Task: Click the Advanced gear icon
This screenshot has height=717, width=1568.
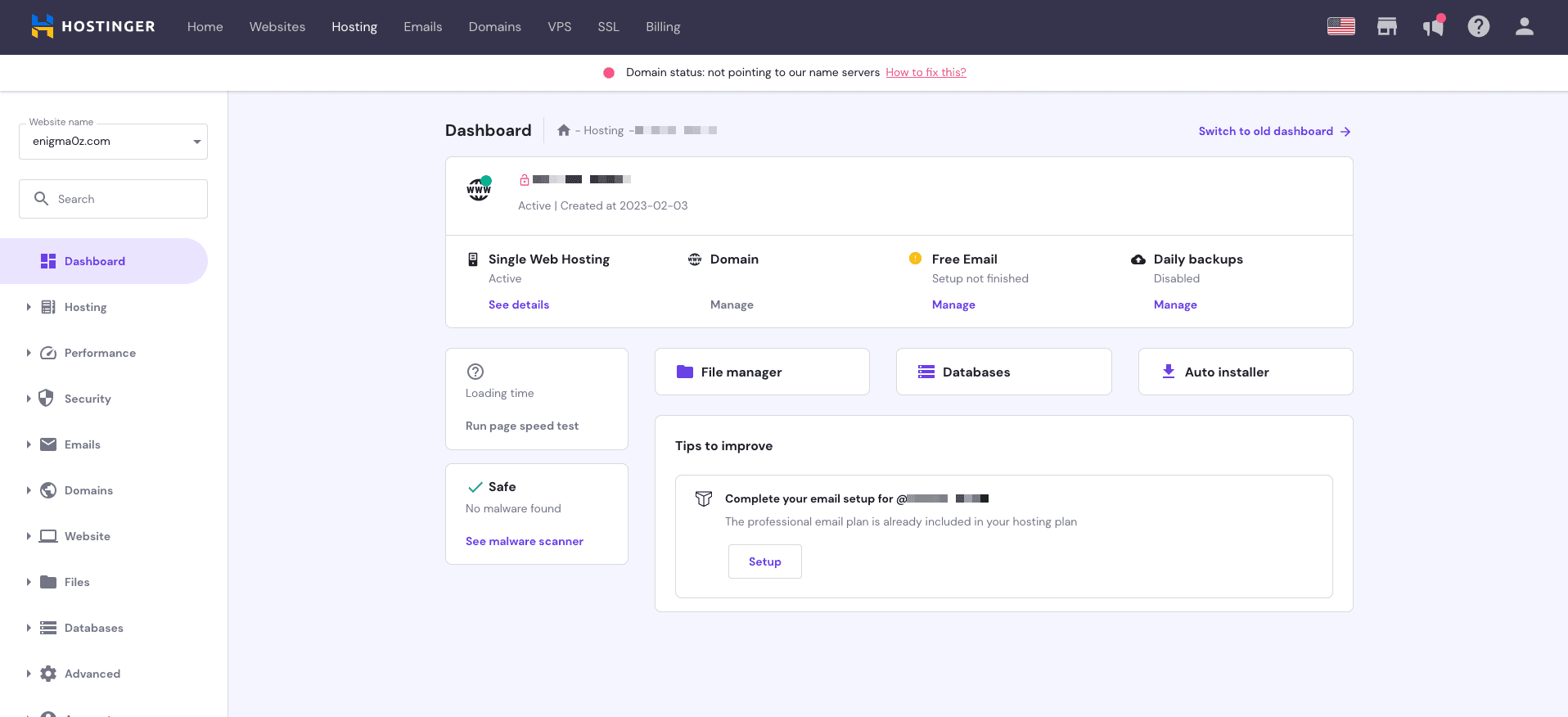Action: [x=48, y=674]
